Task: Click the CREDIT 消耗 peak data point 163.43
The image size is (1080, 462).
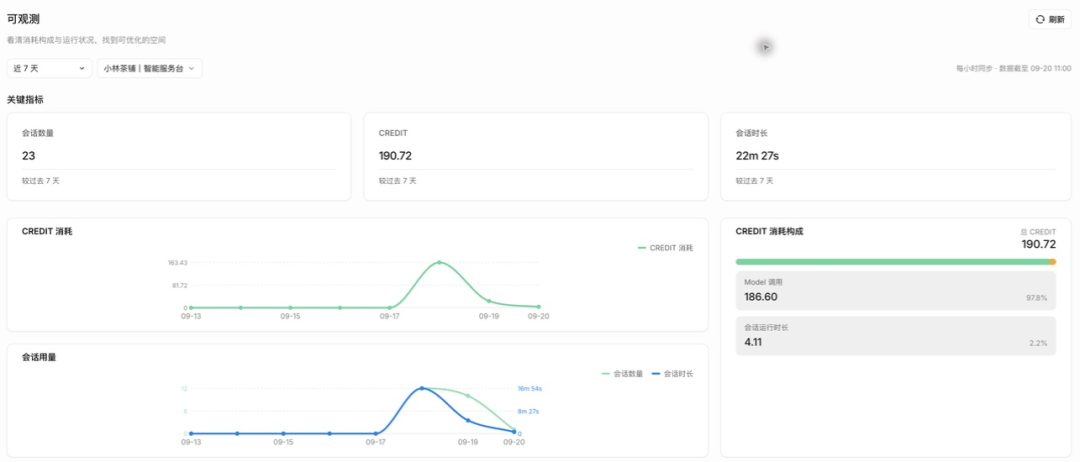Action: [439, 262]
